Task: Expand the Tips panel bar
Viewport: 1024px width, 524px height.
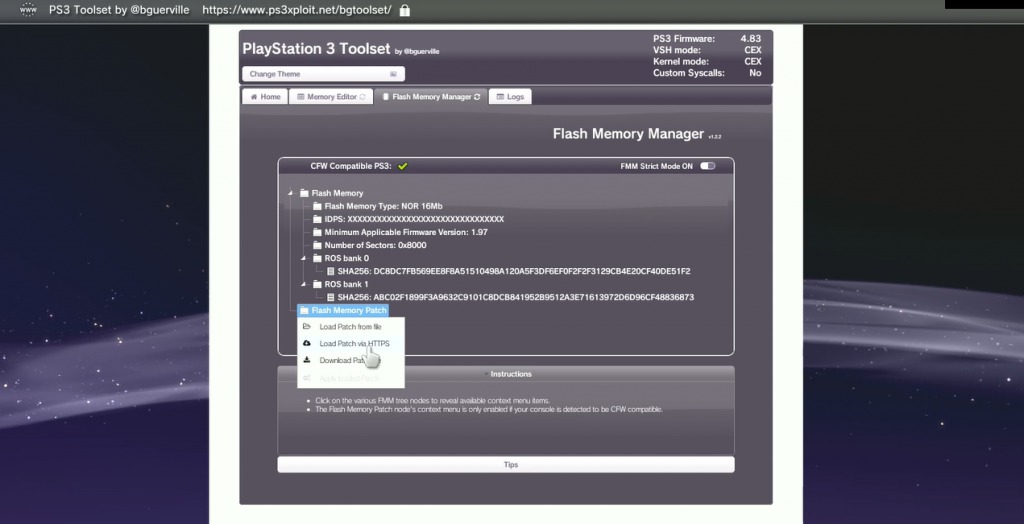Action: (x=506, y=465)
